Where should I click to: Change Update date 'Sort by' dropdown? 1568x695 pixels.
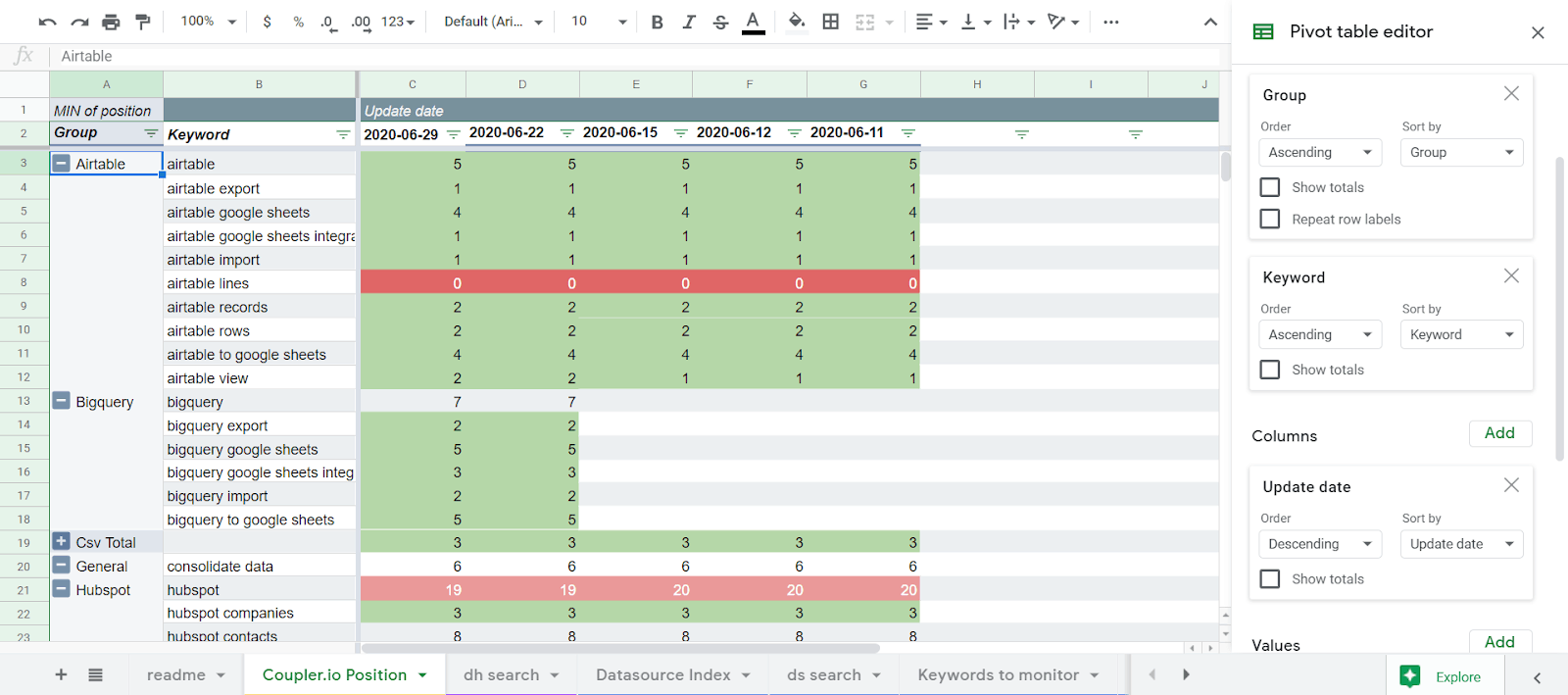(1461, 544)
